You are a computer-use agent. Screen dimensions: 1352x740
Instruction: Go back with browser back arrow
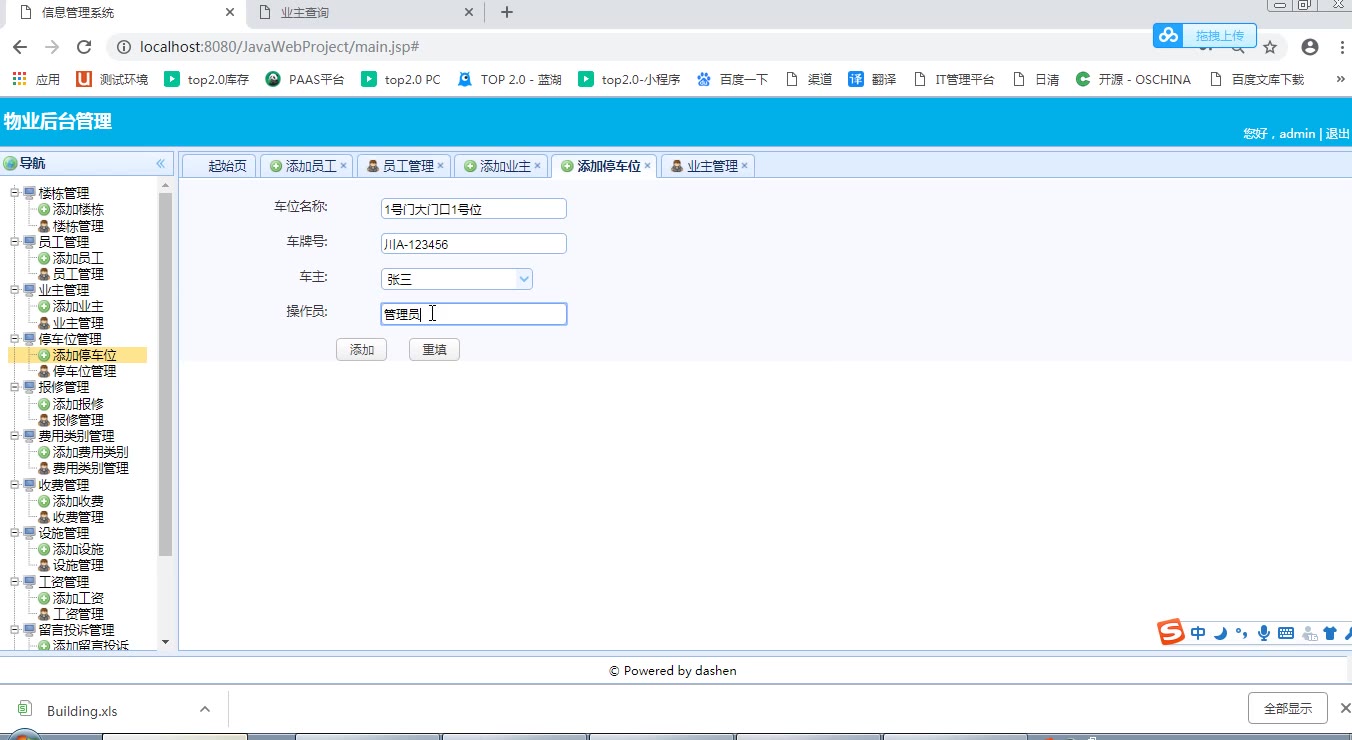tap(20, 47)
